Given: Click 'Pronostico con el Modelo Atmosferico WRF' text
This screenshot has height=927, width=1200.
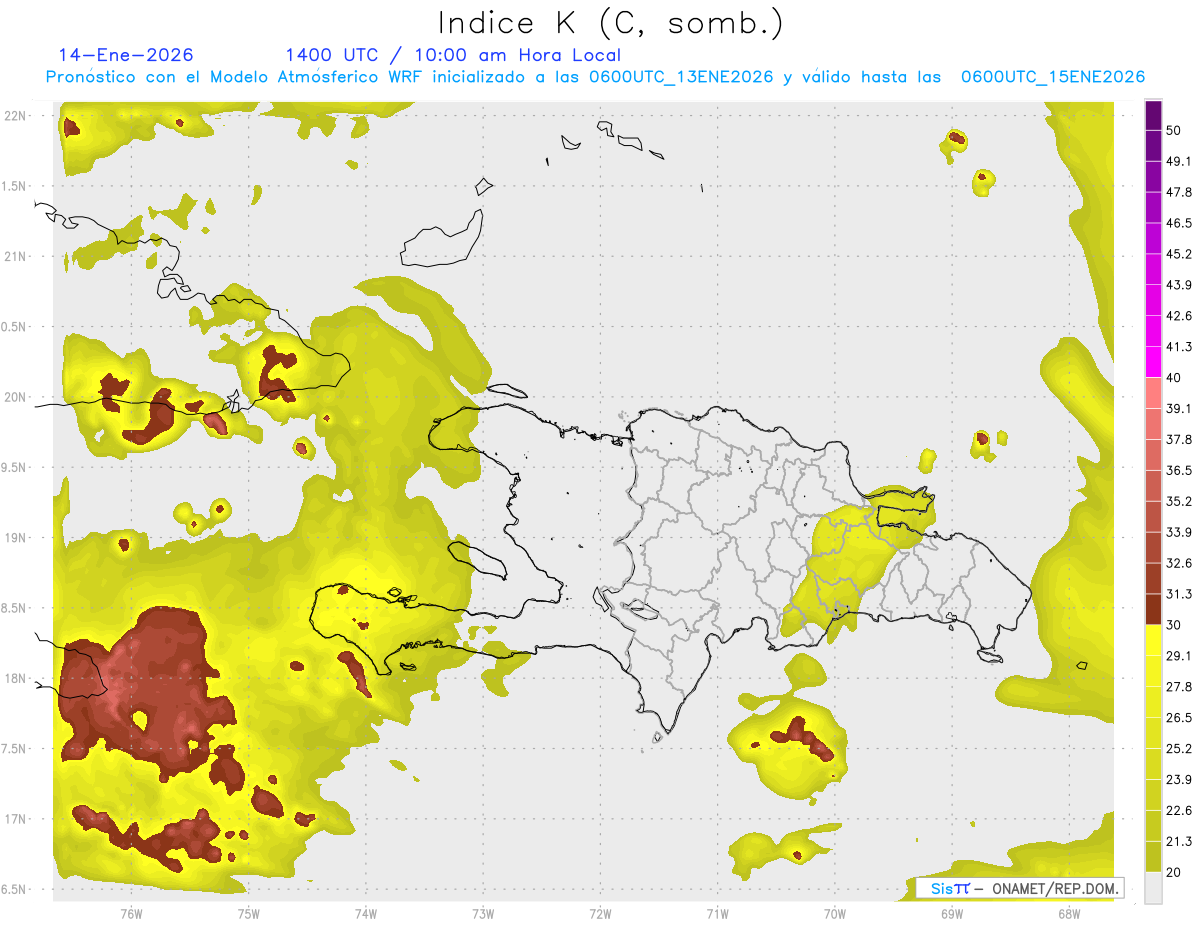Looking at the screenshot, I should [234, 77].
